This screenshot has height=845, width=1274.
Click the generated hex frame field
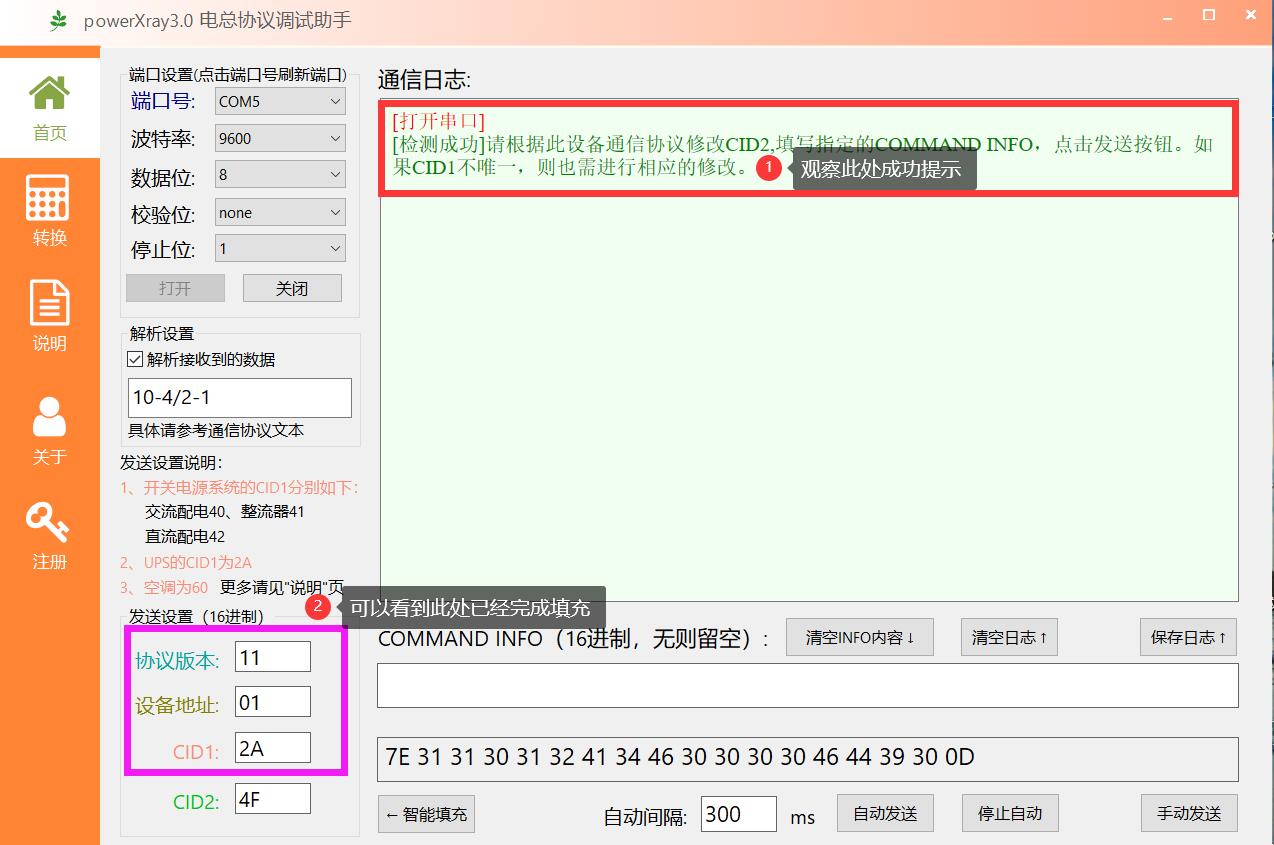coord(808,758)
